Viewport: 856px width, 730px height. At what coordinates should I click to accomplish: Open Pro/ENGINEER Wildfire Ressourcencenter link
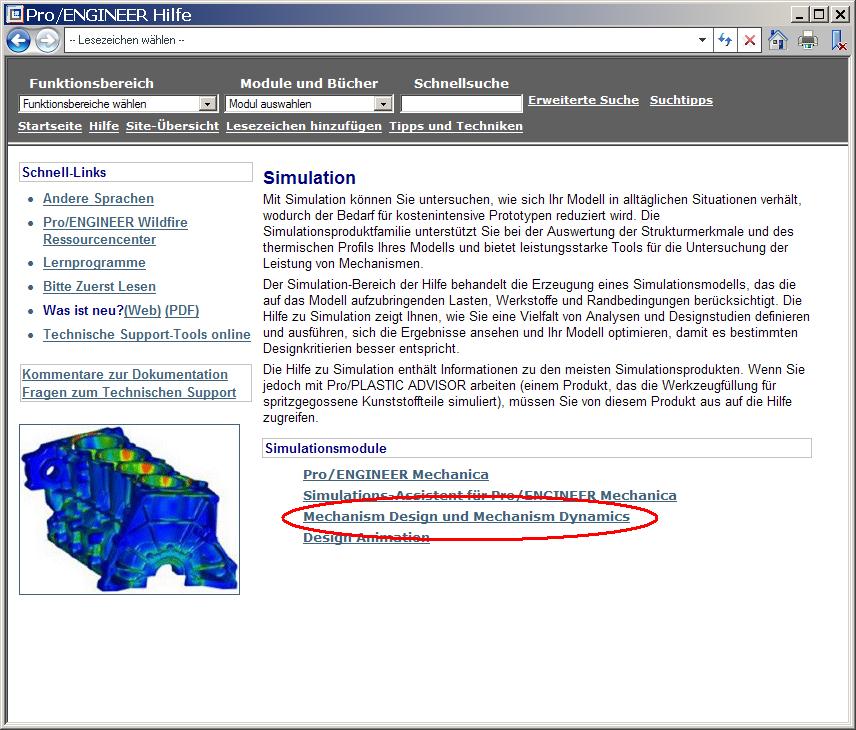pyautogui.click(x=115, y=231)
